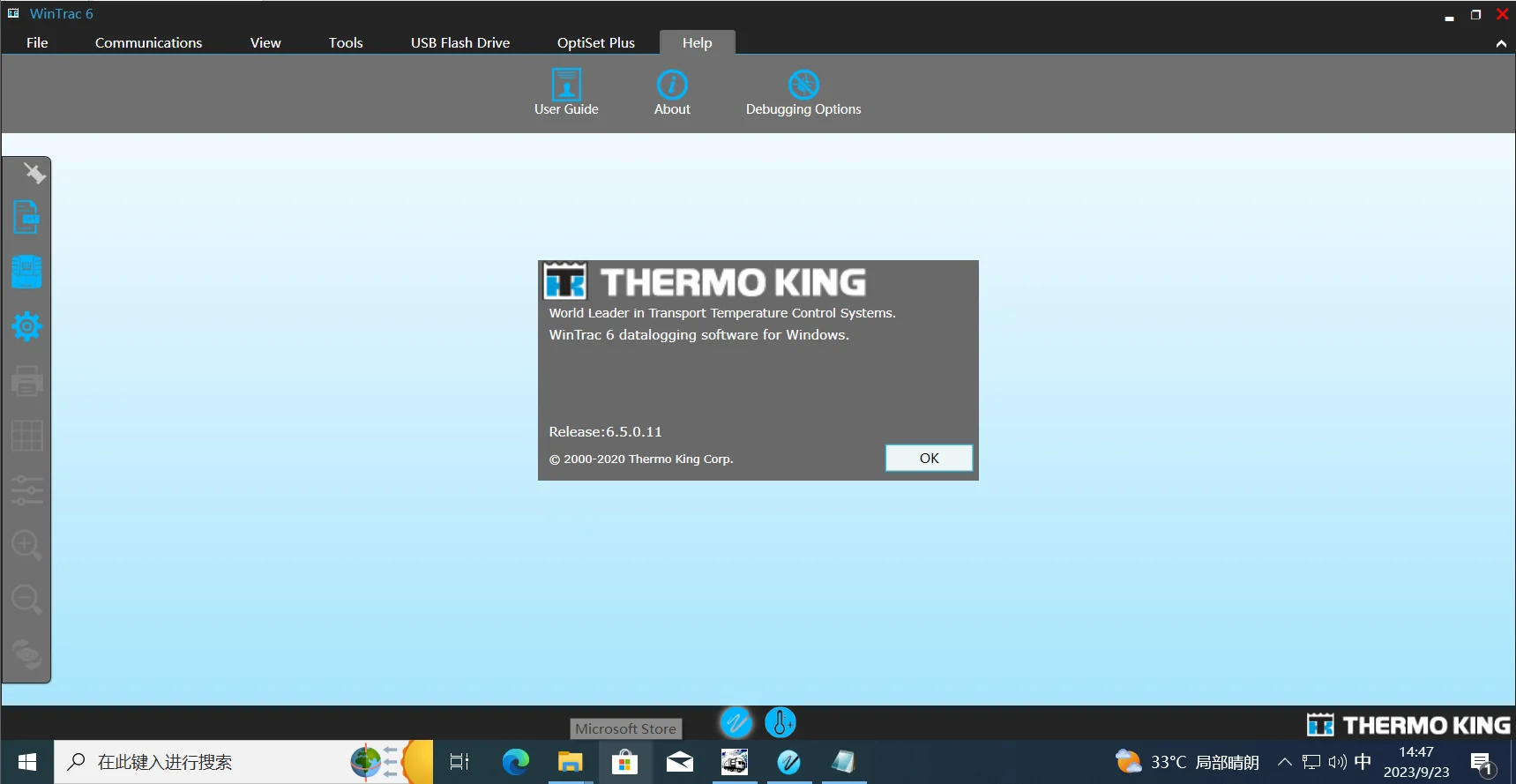This screenshot has height=784, width=1516.
Task: Open data file icon in sidebar
Action: pyautogui.click(x=26, y=217)
